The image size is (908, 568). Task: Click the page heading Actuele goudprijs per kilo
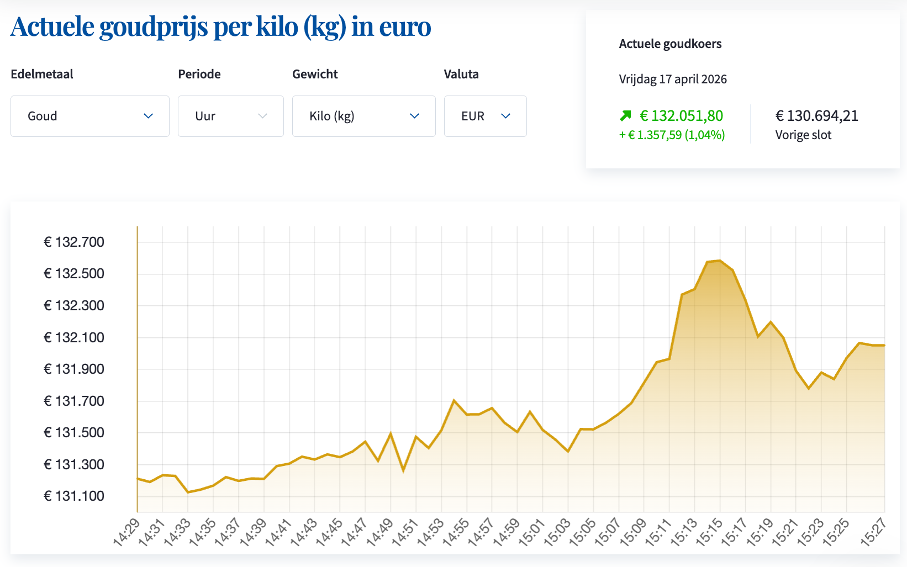pos(220,27)
